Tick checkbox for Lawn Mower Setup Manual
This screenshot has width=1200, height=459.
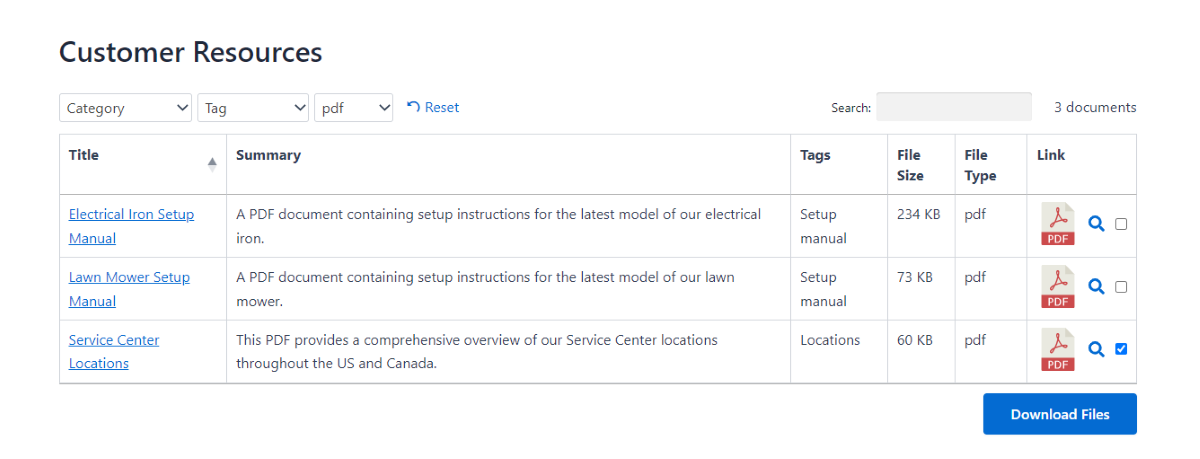pyautogui.click(x=1121, y=287)
